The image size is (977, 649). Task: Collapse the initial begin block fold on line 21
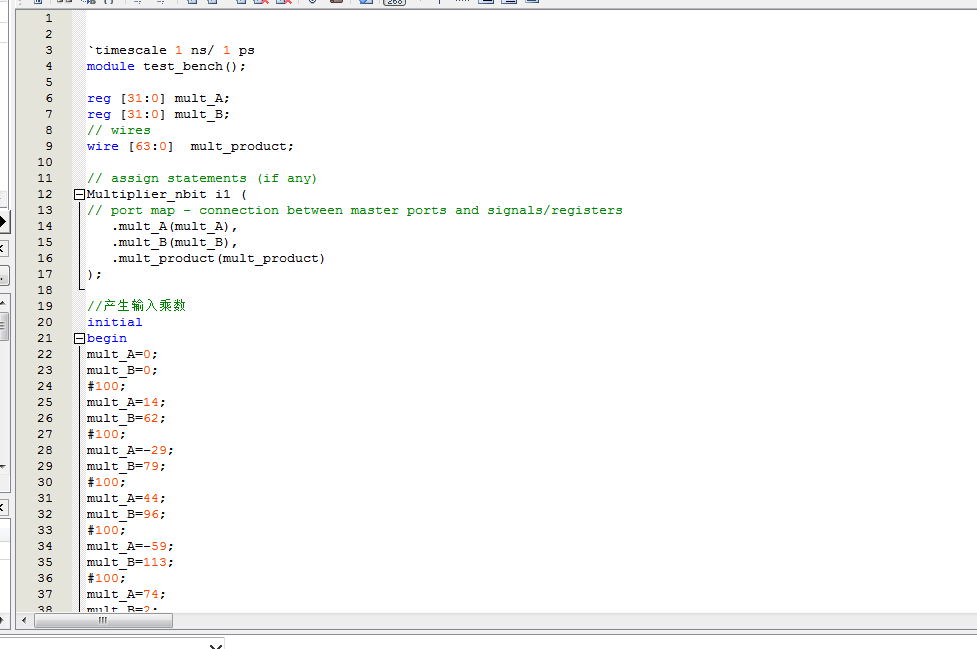[79, 338]
